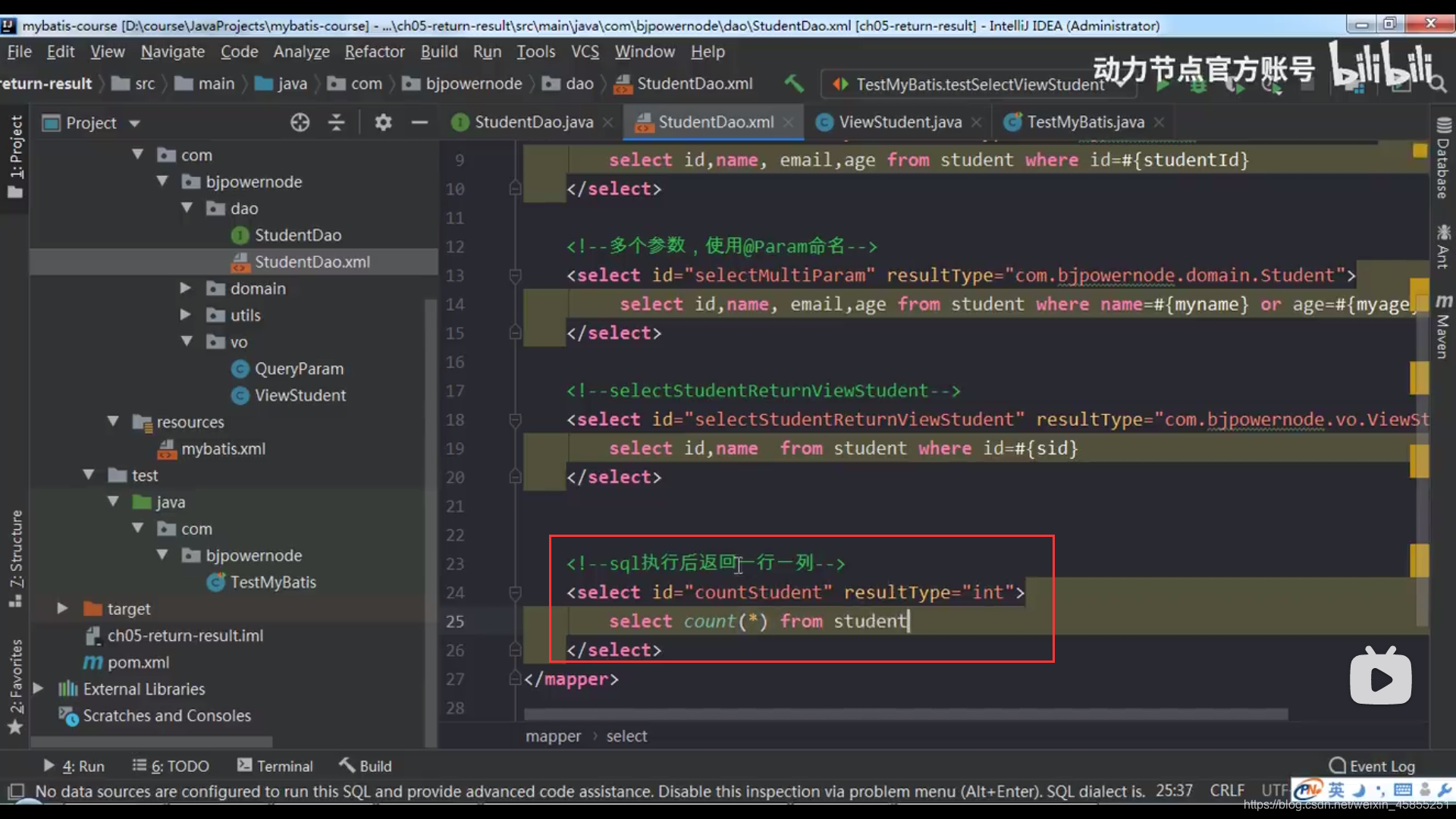Screen dimensions: 1456x819
Task: Select mybatis.xml in project tree
Action: pos(223,448)
